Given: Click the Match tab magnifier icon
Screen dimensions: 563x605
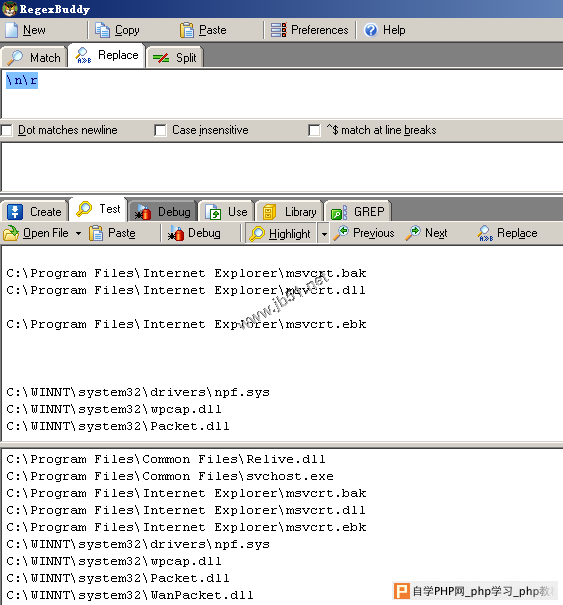Looking at the screenshot, I should point(15,57).
